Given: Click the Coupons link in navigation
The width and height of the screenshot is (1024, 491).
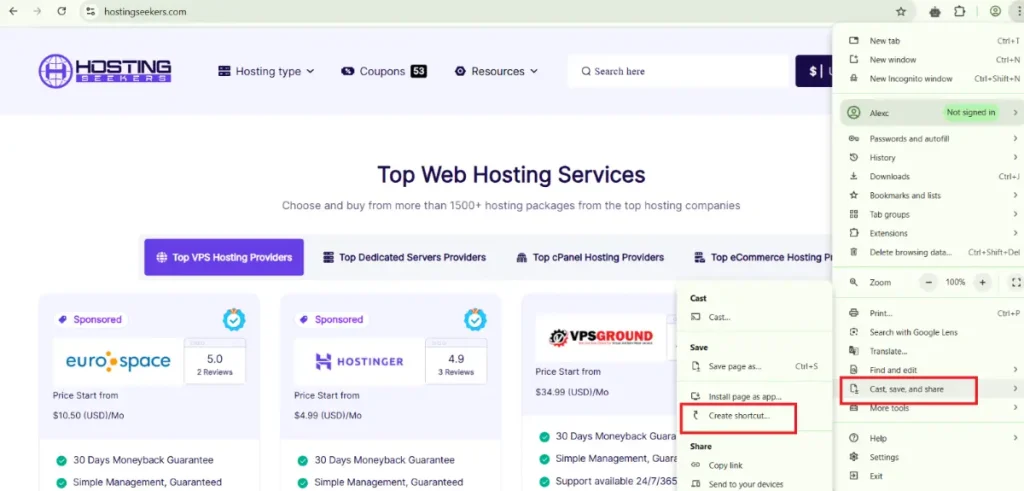Looking at the screenshot, I should tap(384, 71).
